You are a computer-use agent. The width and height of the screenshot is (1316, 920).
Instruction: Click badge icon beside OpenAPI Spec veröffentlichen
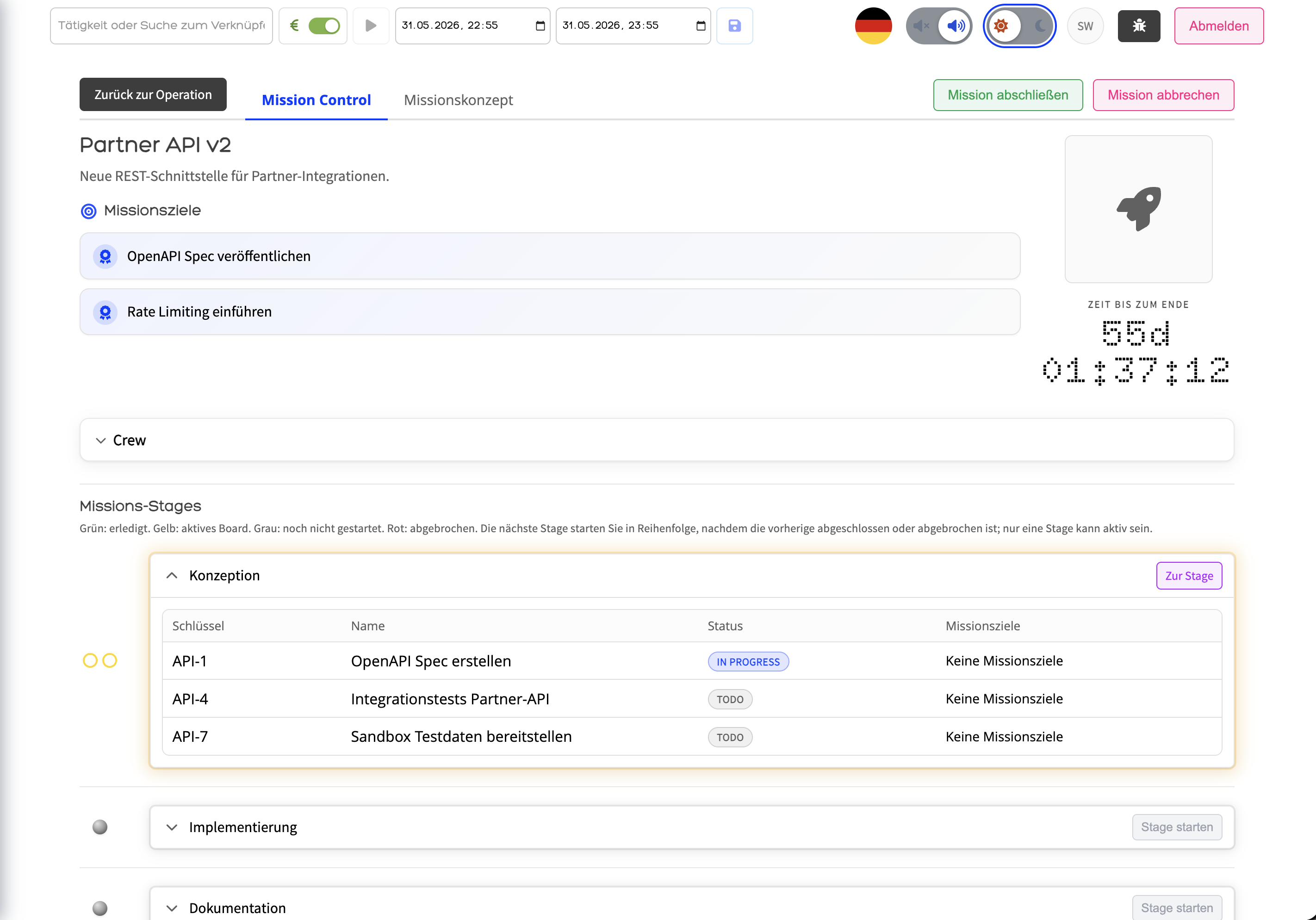106,256
